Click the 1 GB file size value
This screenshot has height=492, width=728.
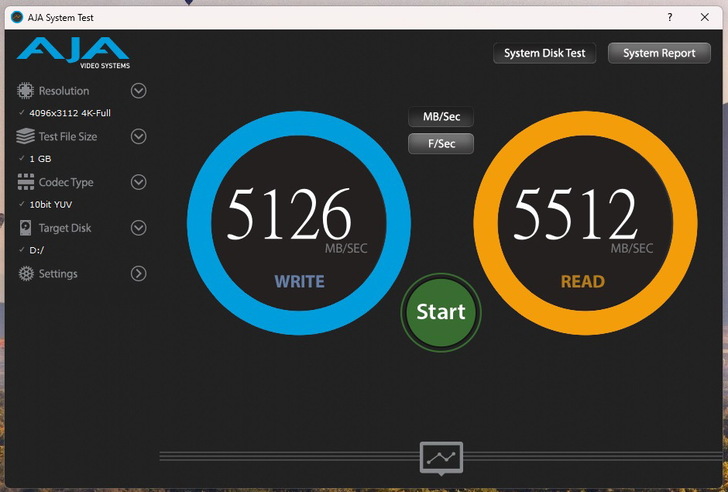pyautogui.click(x=40, y=159)
